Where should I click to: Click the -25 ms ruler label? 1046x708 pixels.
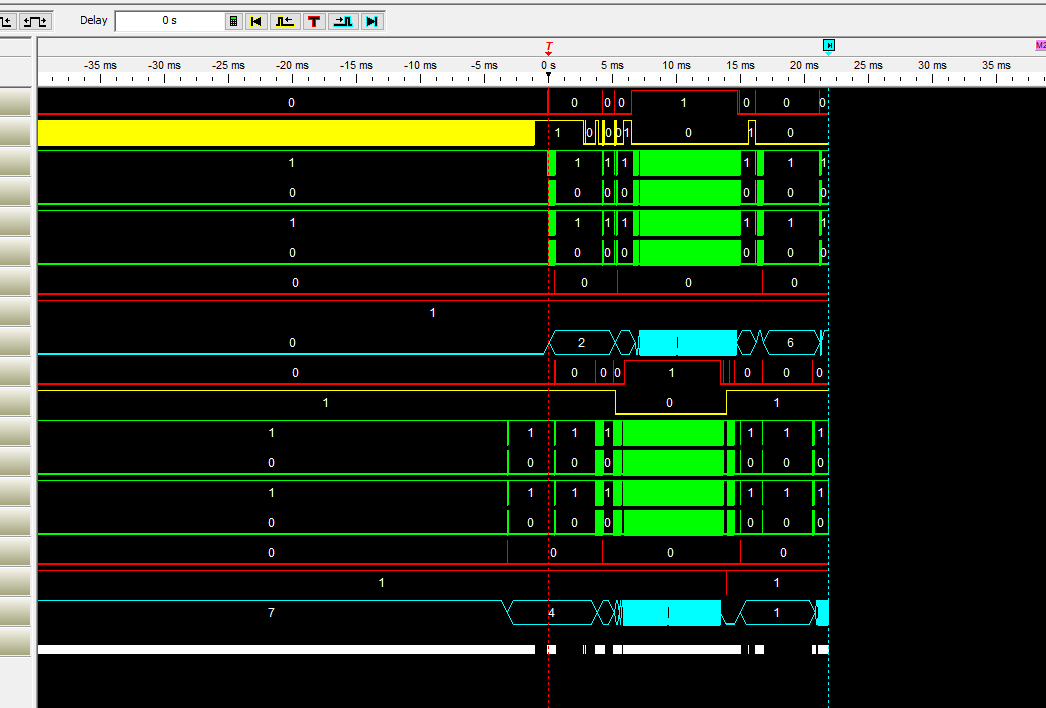click(x=228, y=65)
